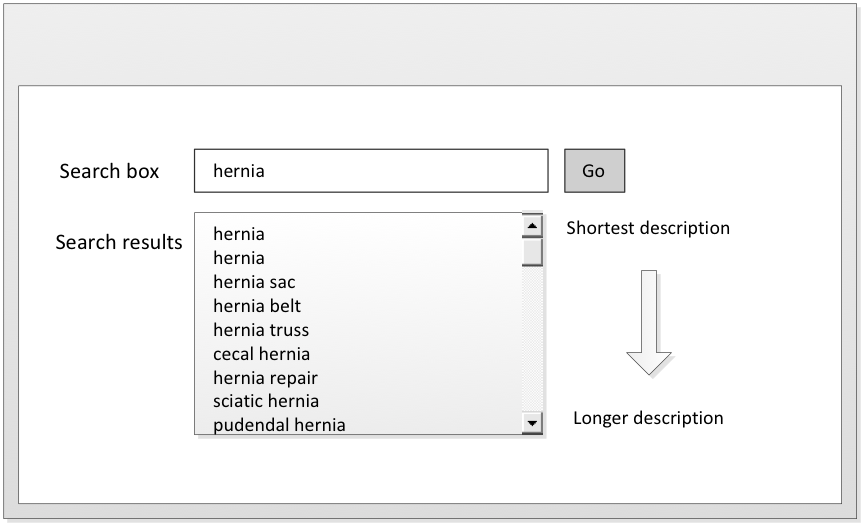Click the "Shortest description" text
The height and width of the screenshot is (528, 865).
tap(648, 228)
